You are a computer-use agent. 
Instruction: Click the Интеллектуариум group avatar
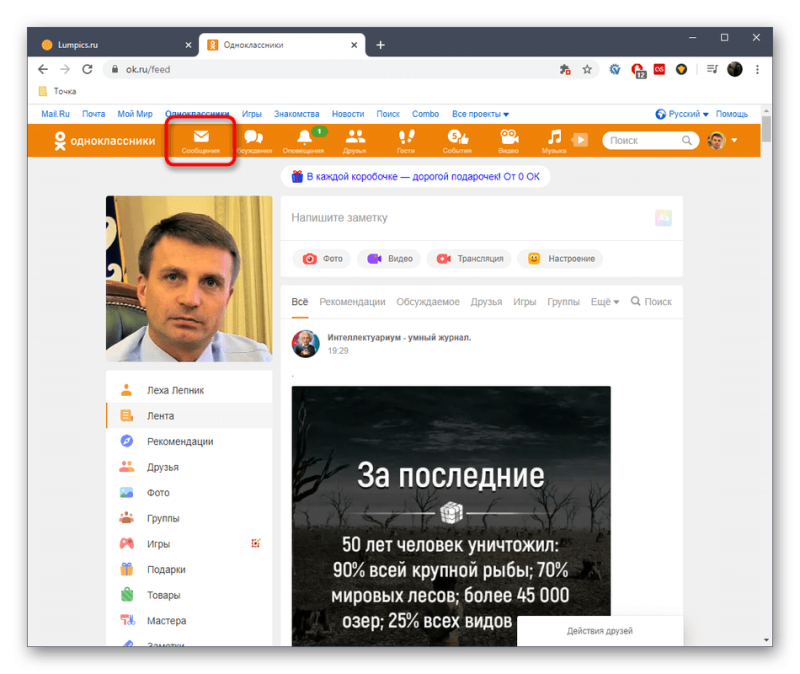(x=305, y=343)
